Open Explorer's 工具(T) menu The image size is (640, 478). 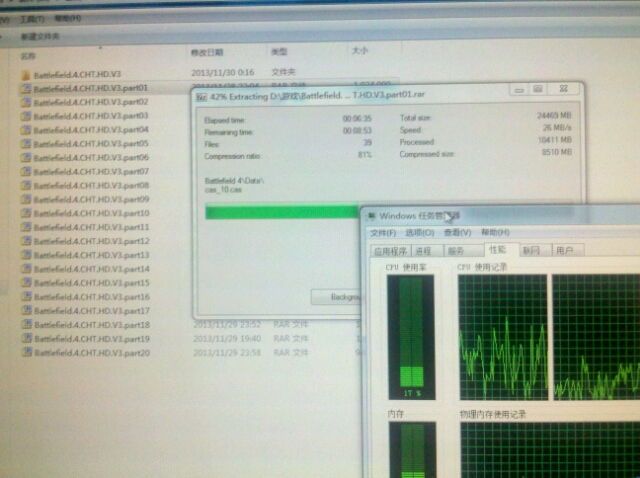click(32, 19)
